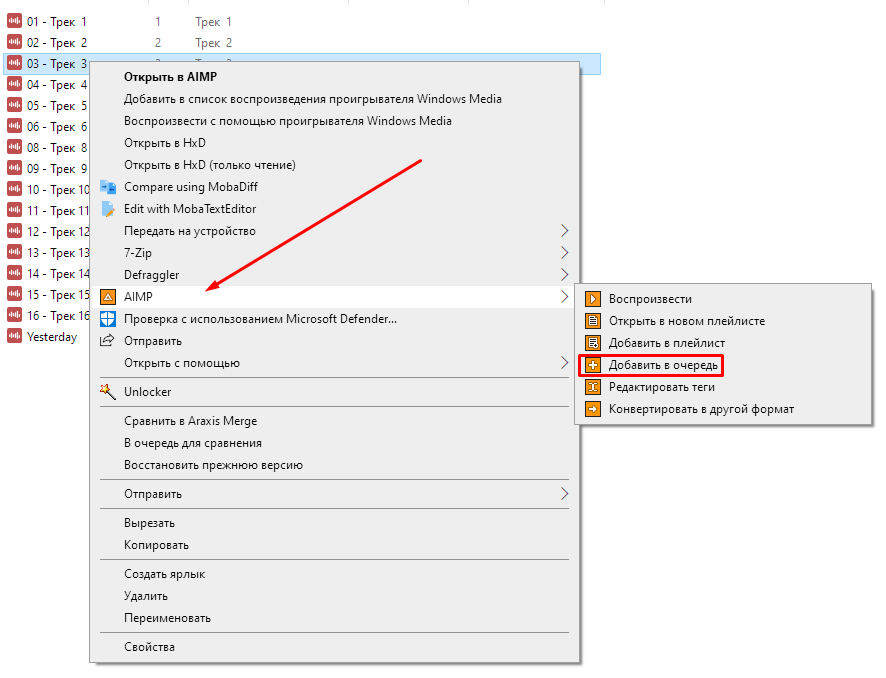886x678 pixels.
Task: Select 'Сравнить в Araxis Merge'
Action: click(190, 421)
